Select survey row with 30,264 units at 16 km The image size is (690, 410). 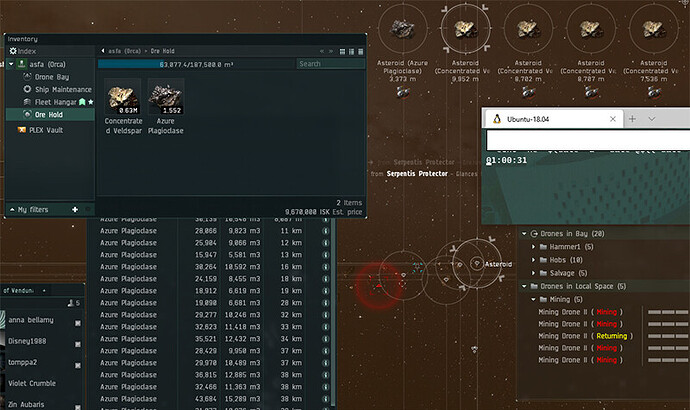tap(208, 267)
